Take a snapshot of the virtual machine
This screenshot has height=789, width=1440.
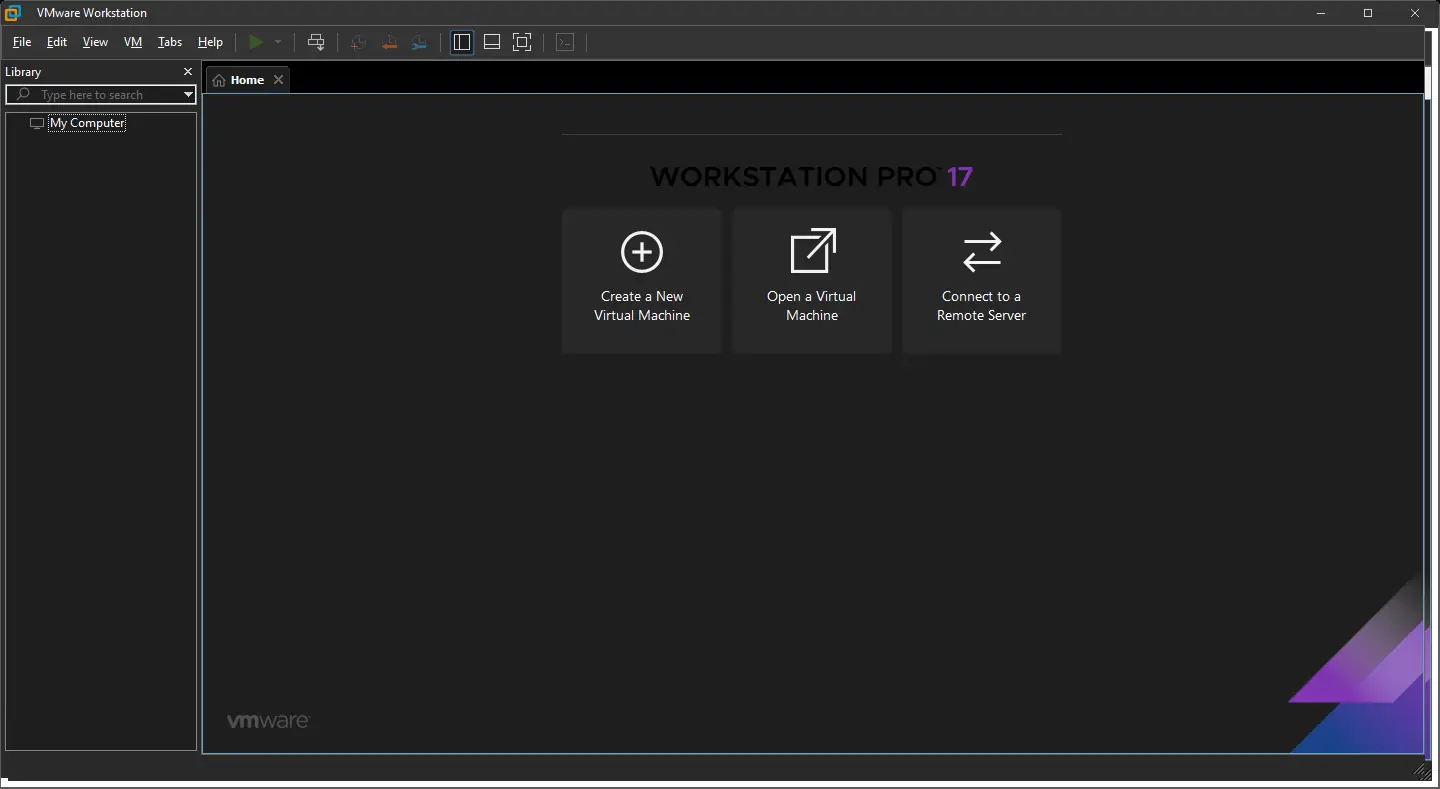click(359, 42)
